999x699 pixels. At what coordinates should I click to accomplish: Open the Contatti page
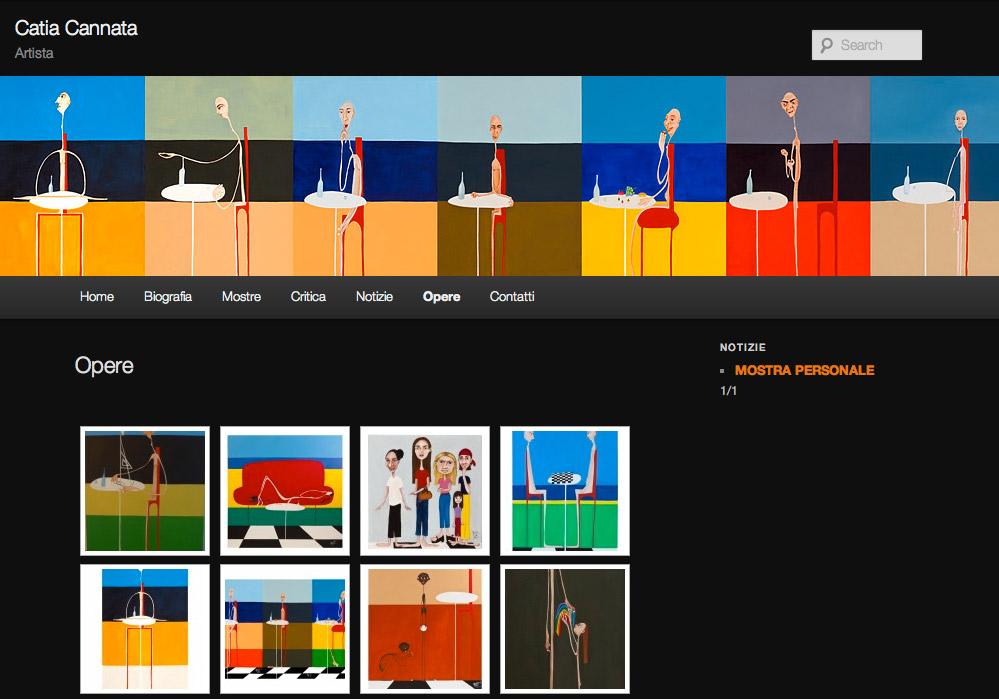pos(512,297)
